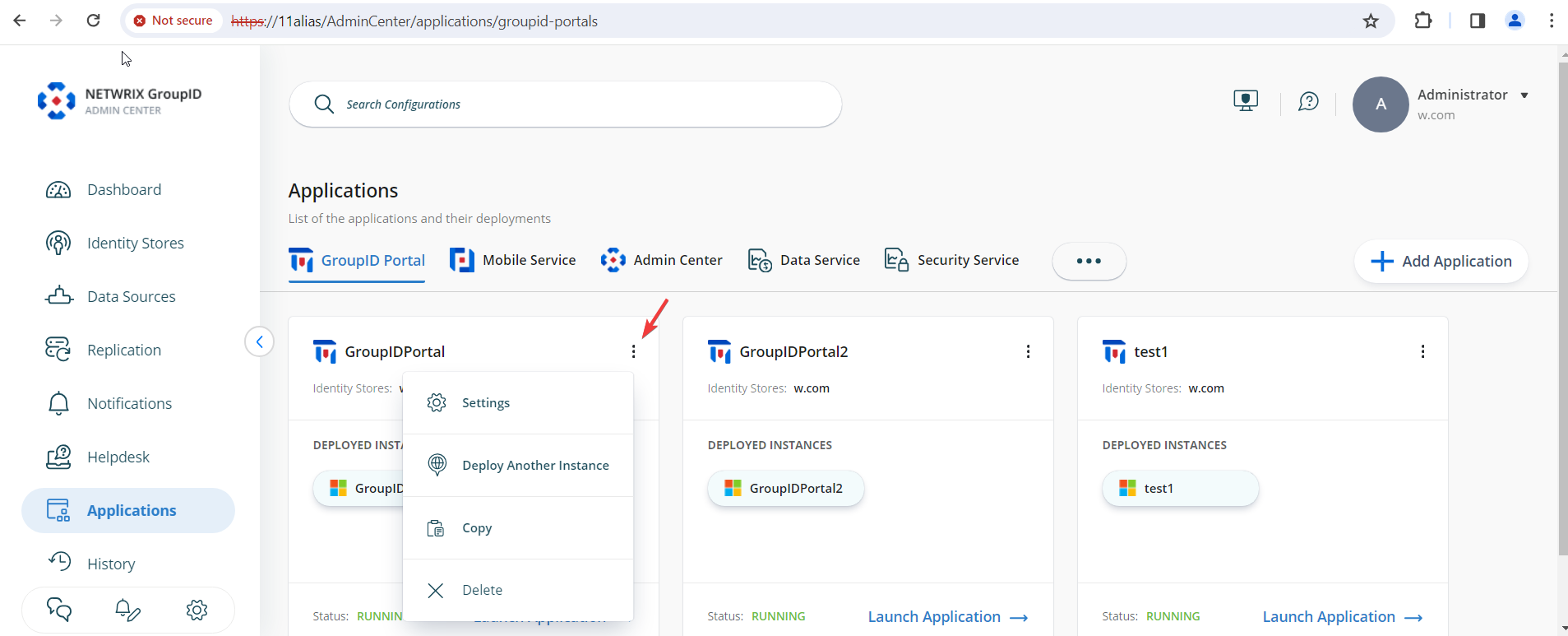Open Notifications in the sidebar
This screenshot has width=1568, height=636.
pyautogui.click(x=129, y=403)
